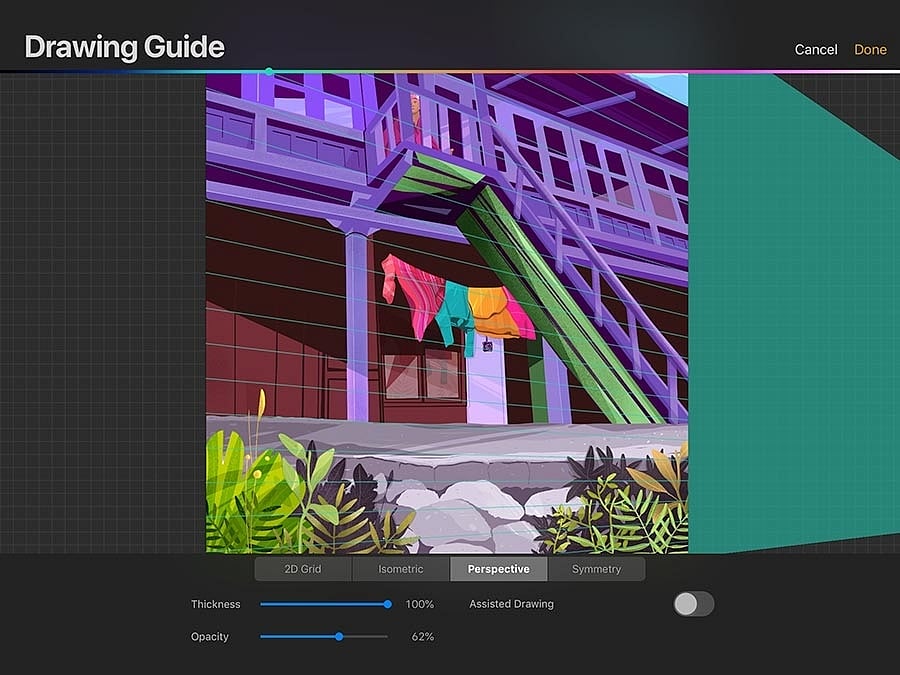
Task: Click the 62% opacity value
Action: pyautogui.click(x=422, y=637)
